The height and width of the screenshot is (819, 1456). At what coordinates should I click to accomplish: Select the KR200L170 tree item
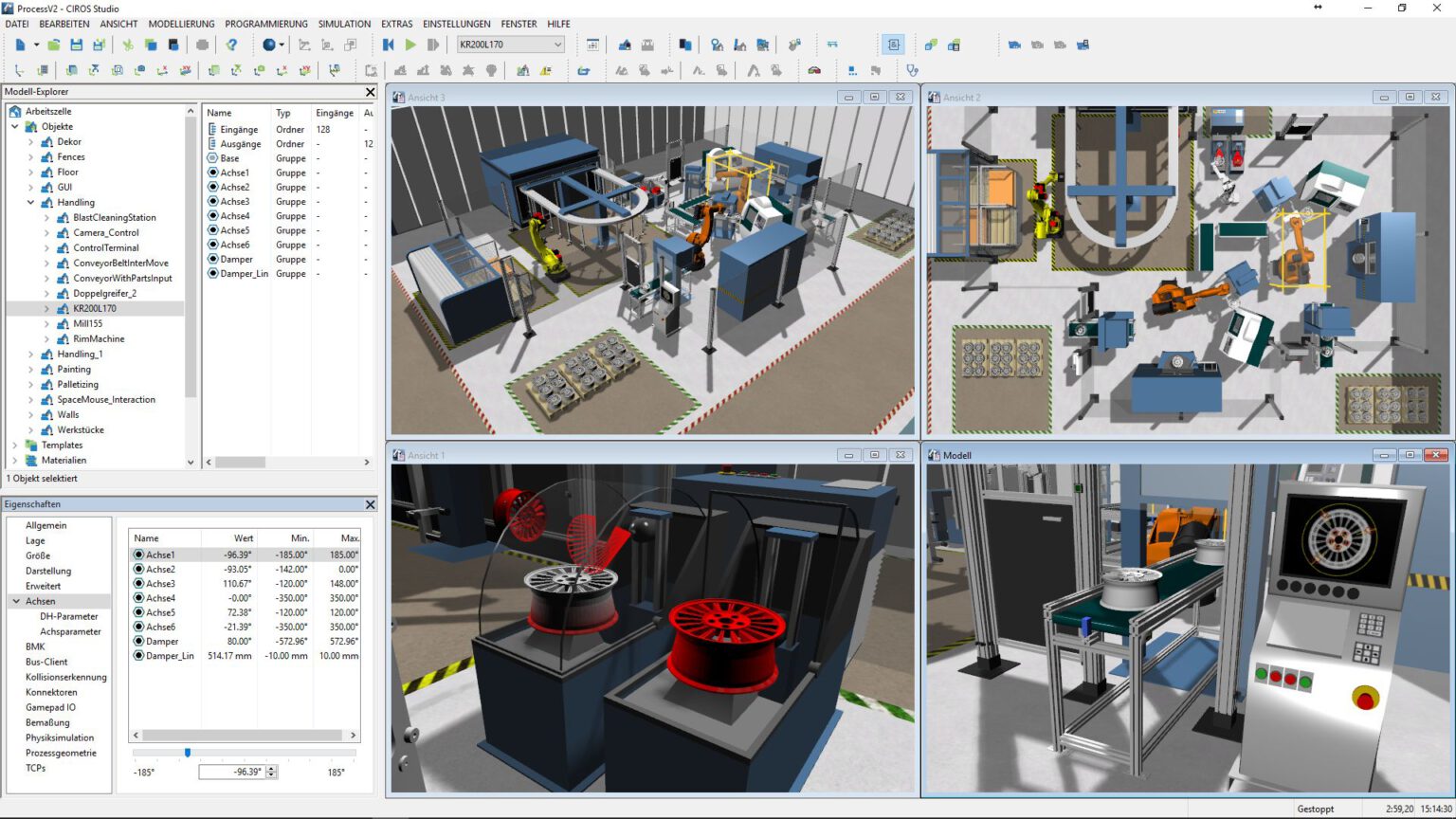(95, 308)
